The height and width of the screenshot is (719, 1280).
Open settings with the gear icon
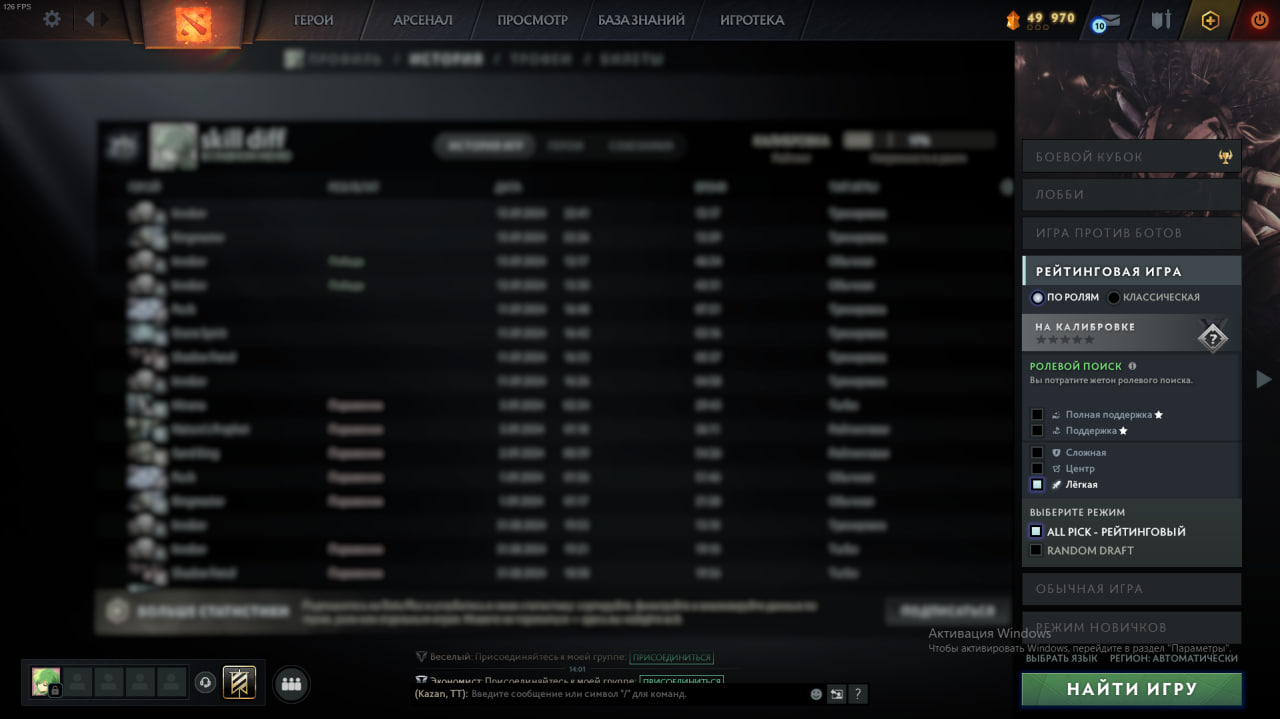pyautogui.click(x=52, y=19)
